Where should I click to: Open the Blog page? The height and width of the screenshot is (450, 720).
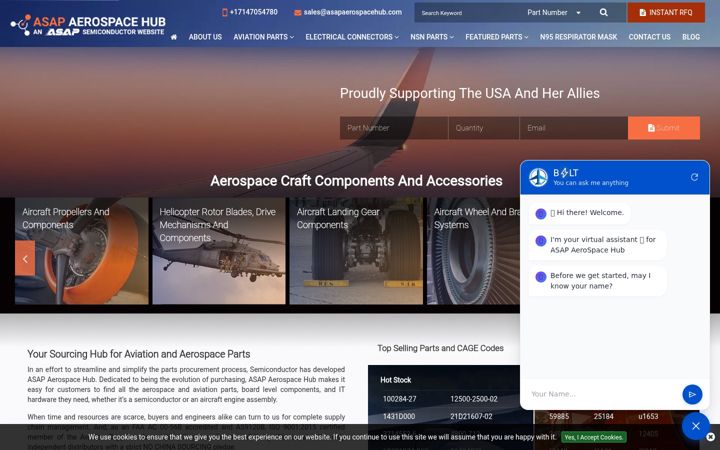pyautogui.click(x=691, y=37)
